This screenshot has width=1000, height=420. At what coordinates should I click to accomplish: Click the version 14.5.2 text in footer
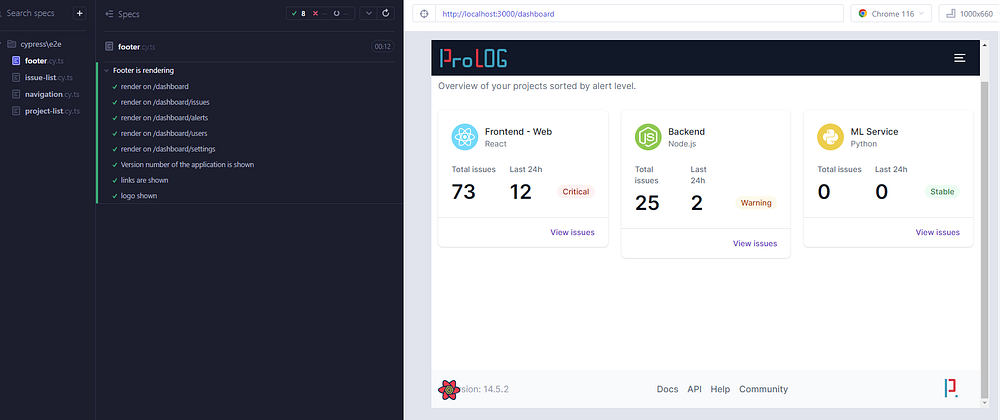coord(485,389)
